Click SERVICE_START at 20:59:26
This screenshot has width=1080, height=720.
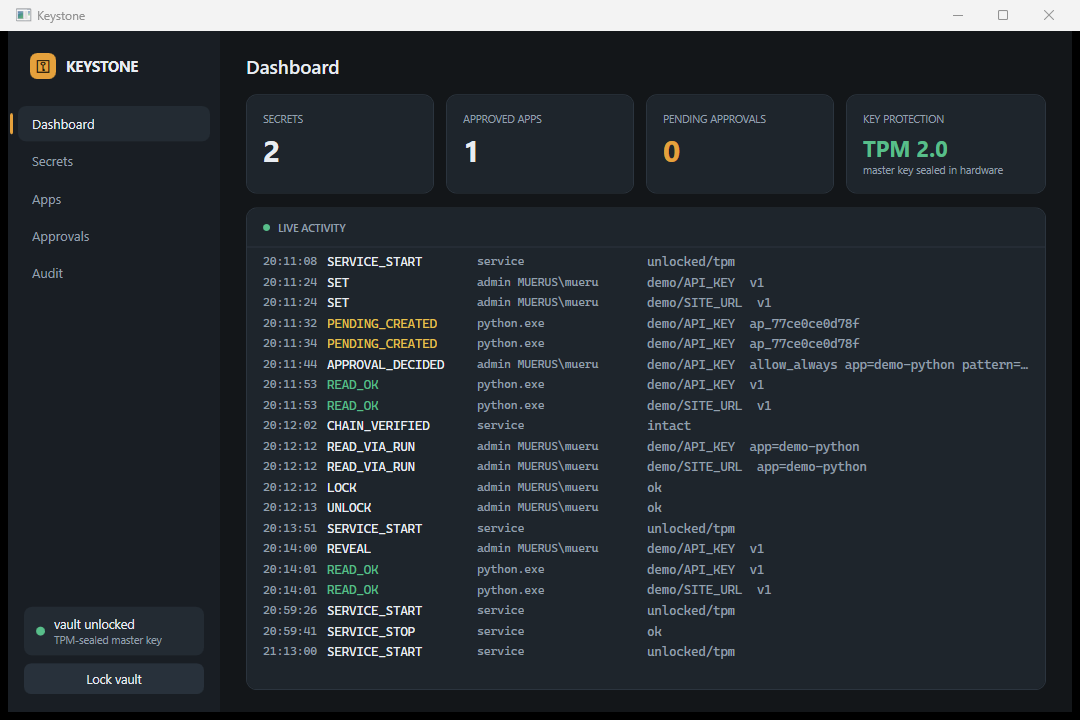coord(374,610)
